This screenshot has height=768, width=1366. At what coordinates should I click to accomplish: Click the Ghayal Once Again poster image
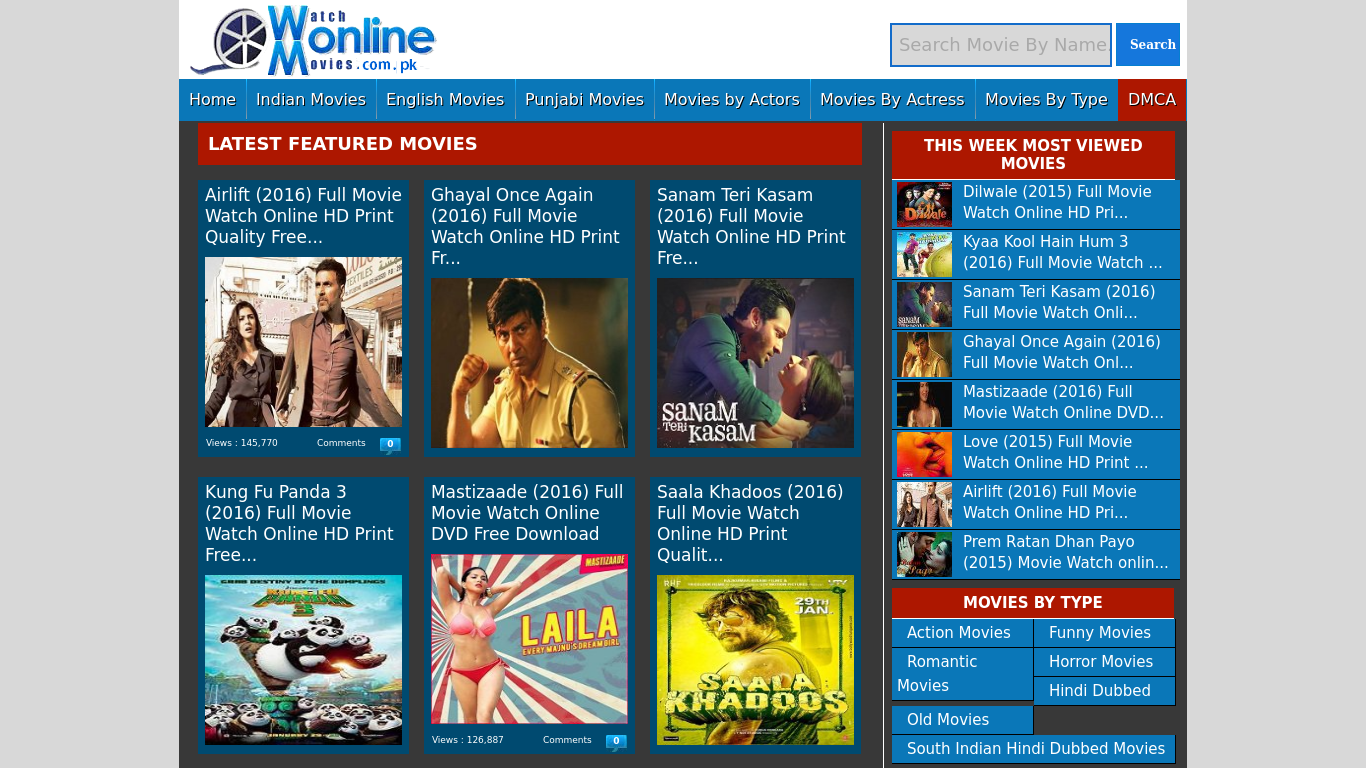(529, 363)
